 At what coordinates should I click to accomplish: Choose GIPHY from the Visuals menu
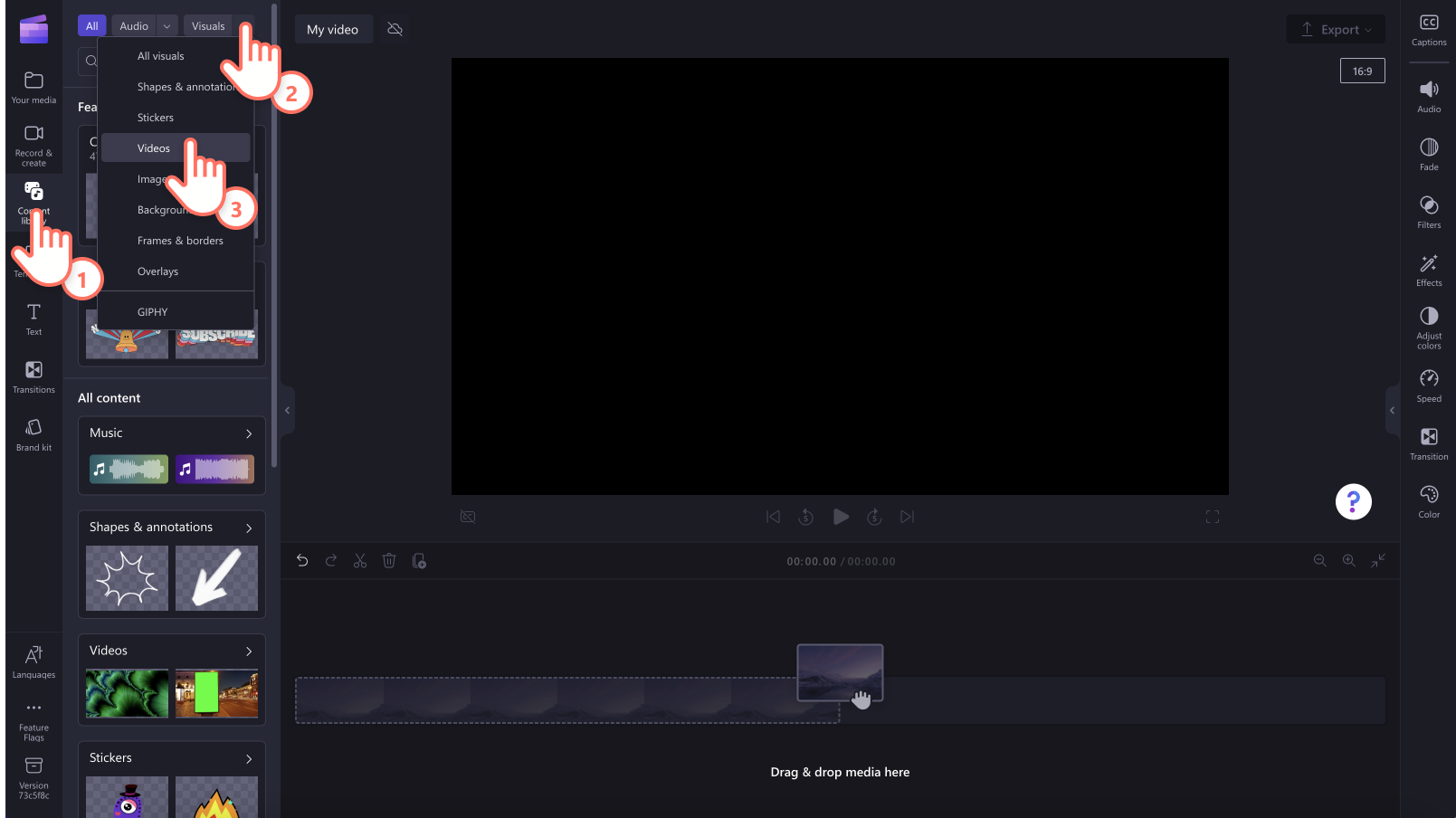point(152,311)
